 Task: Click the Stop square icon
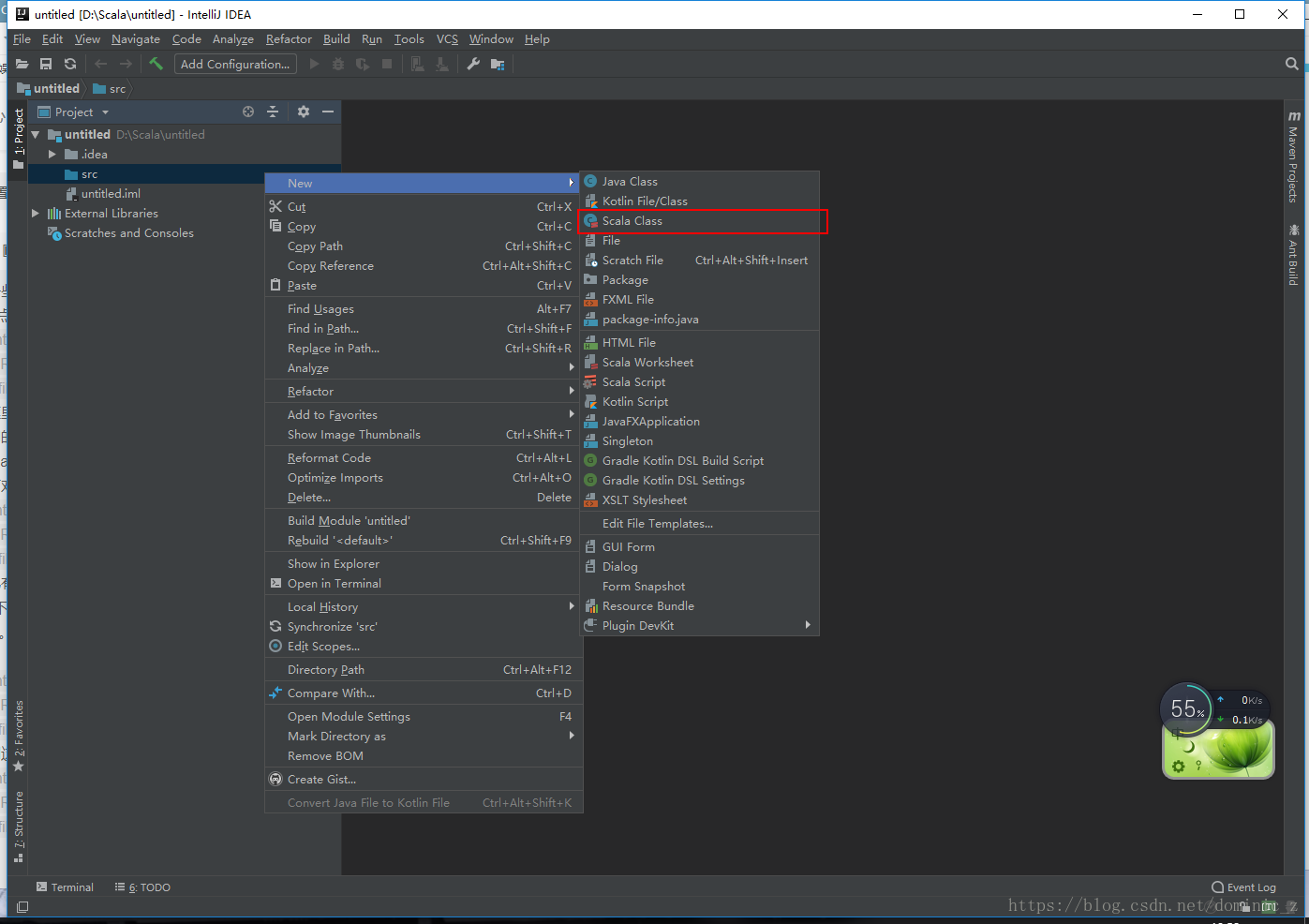click(x=387, y=64)
